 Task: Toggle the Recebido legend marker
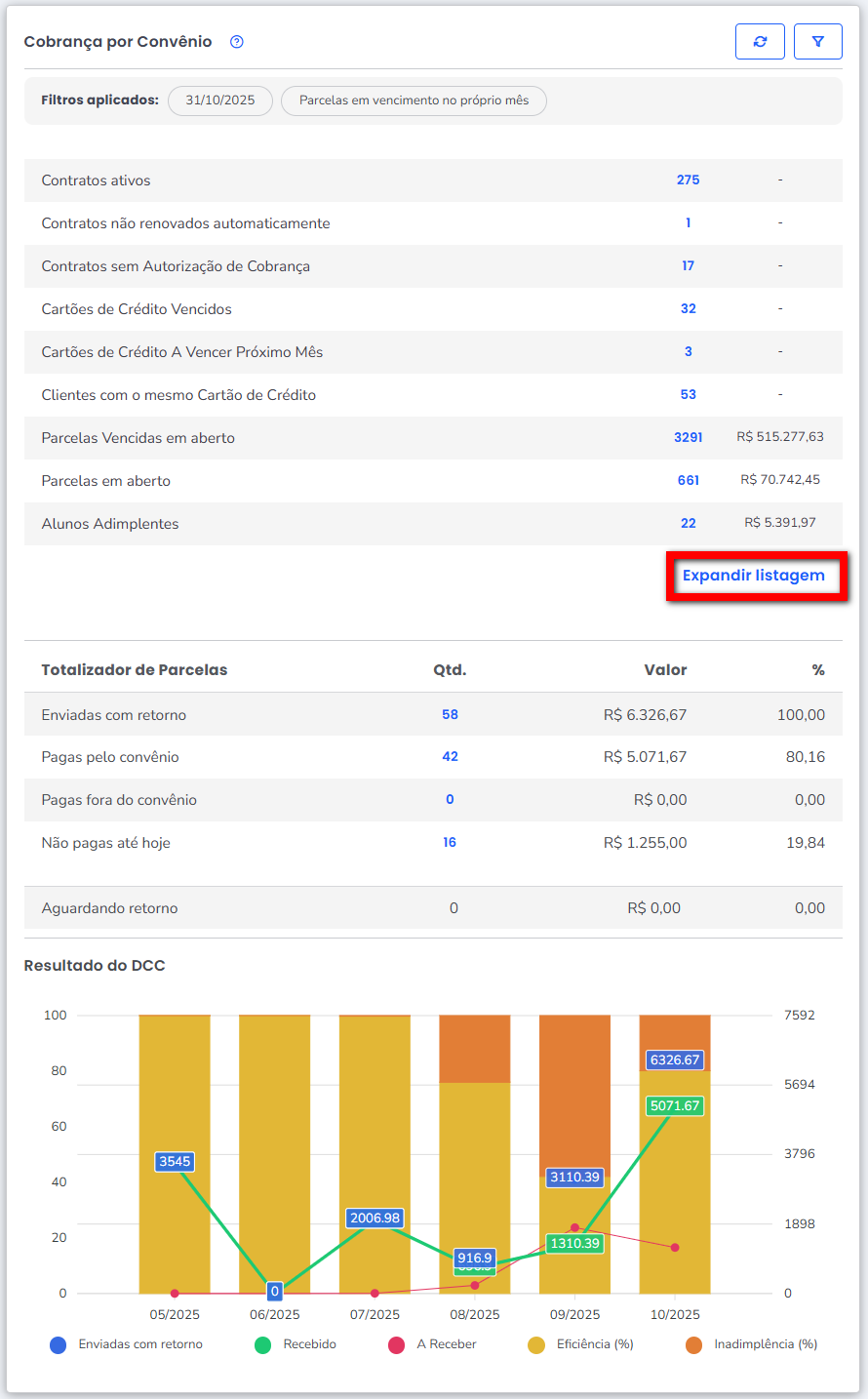click(x=262, y=1345)
